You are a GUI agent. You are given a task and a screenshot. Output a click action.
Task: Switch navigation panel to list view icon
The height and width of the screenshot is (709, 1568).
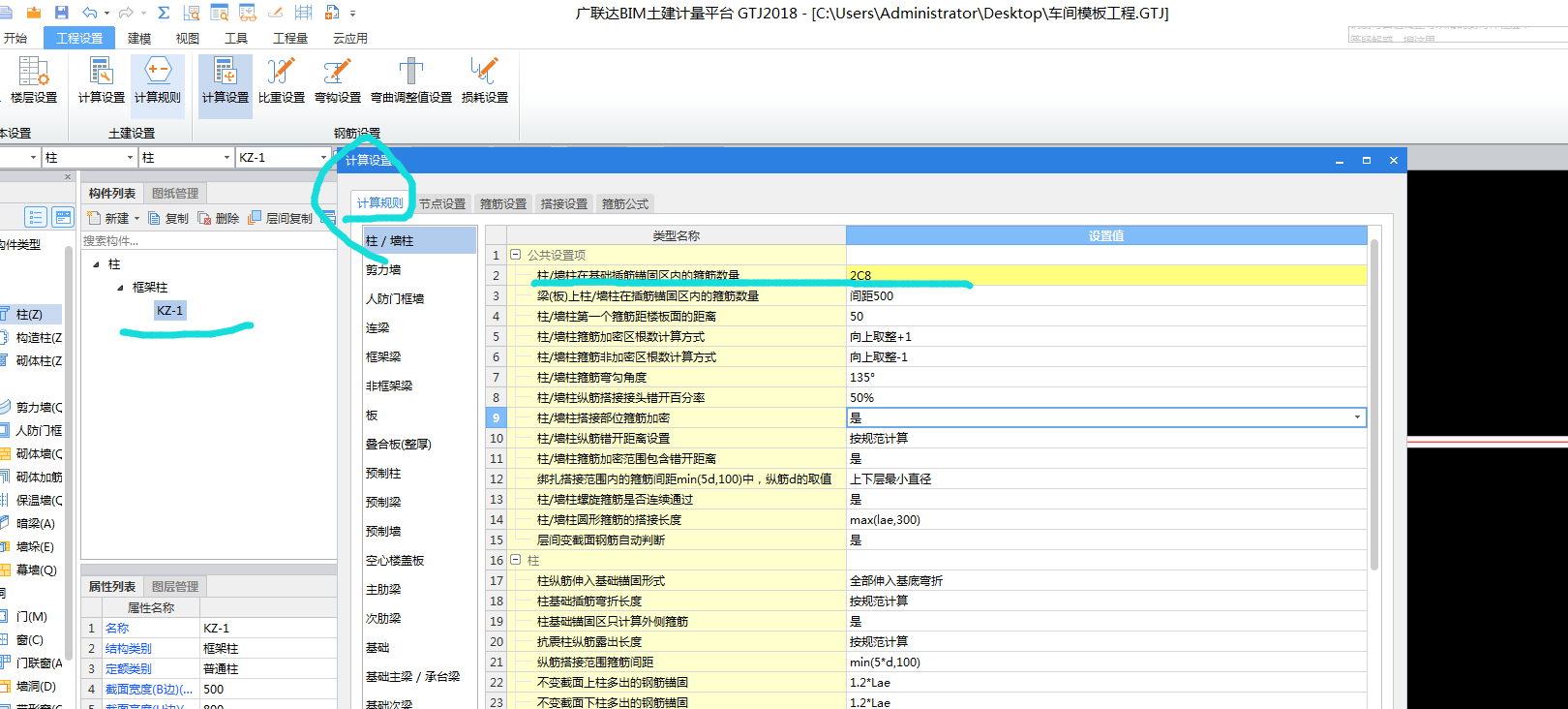(36, 217)
